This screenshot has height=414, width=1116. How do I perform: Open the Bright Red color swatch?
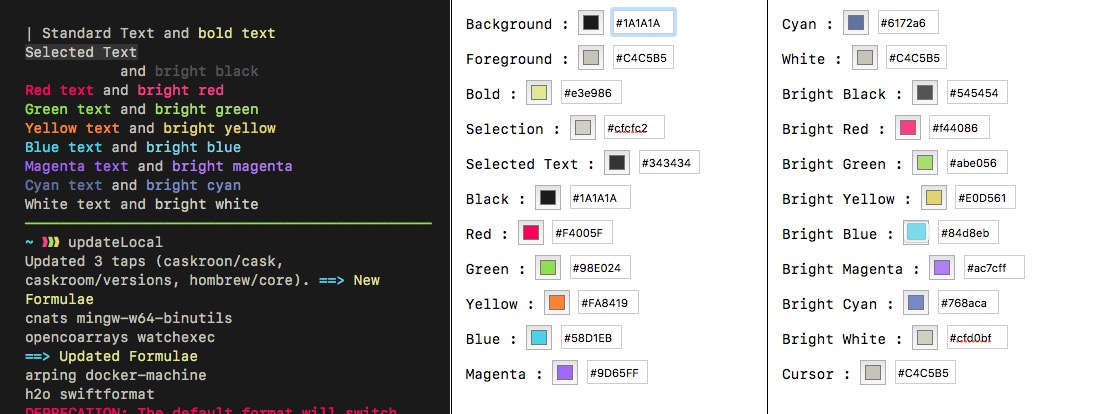[907, 128]
